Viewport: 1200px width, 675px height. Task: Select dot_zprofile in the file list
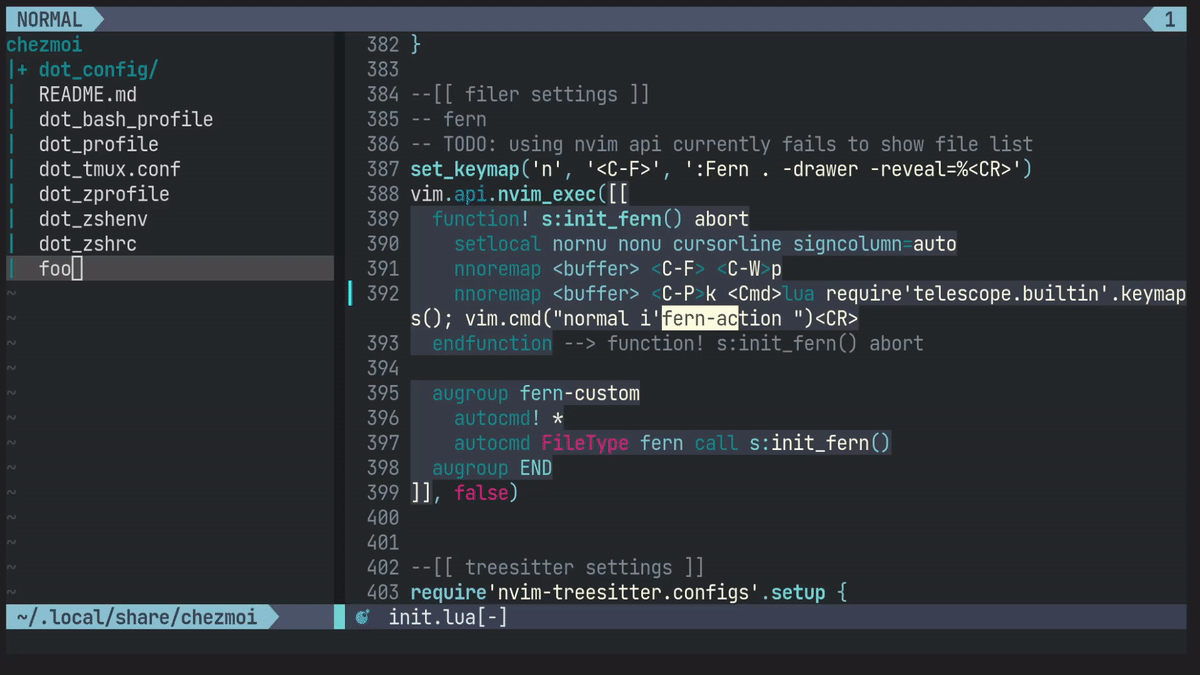(x=104, y=195)
